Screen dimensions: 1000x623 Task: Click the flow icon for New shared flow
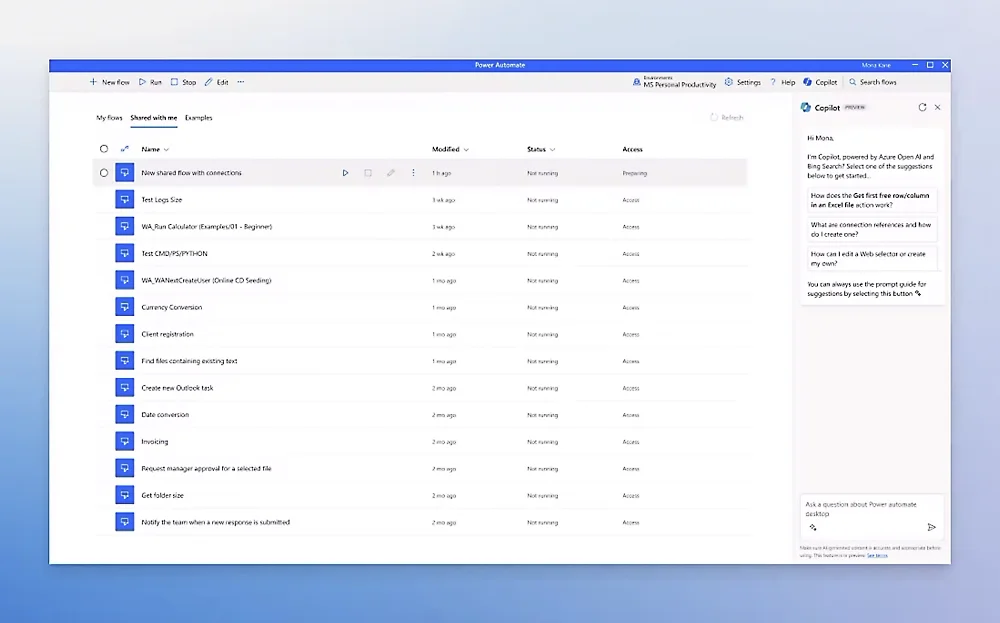tap(124, 173)
